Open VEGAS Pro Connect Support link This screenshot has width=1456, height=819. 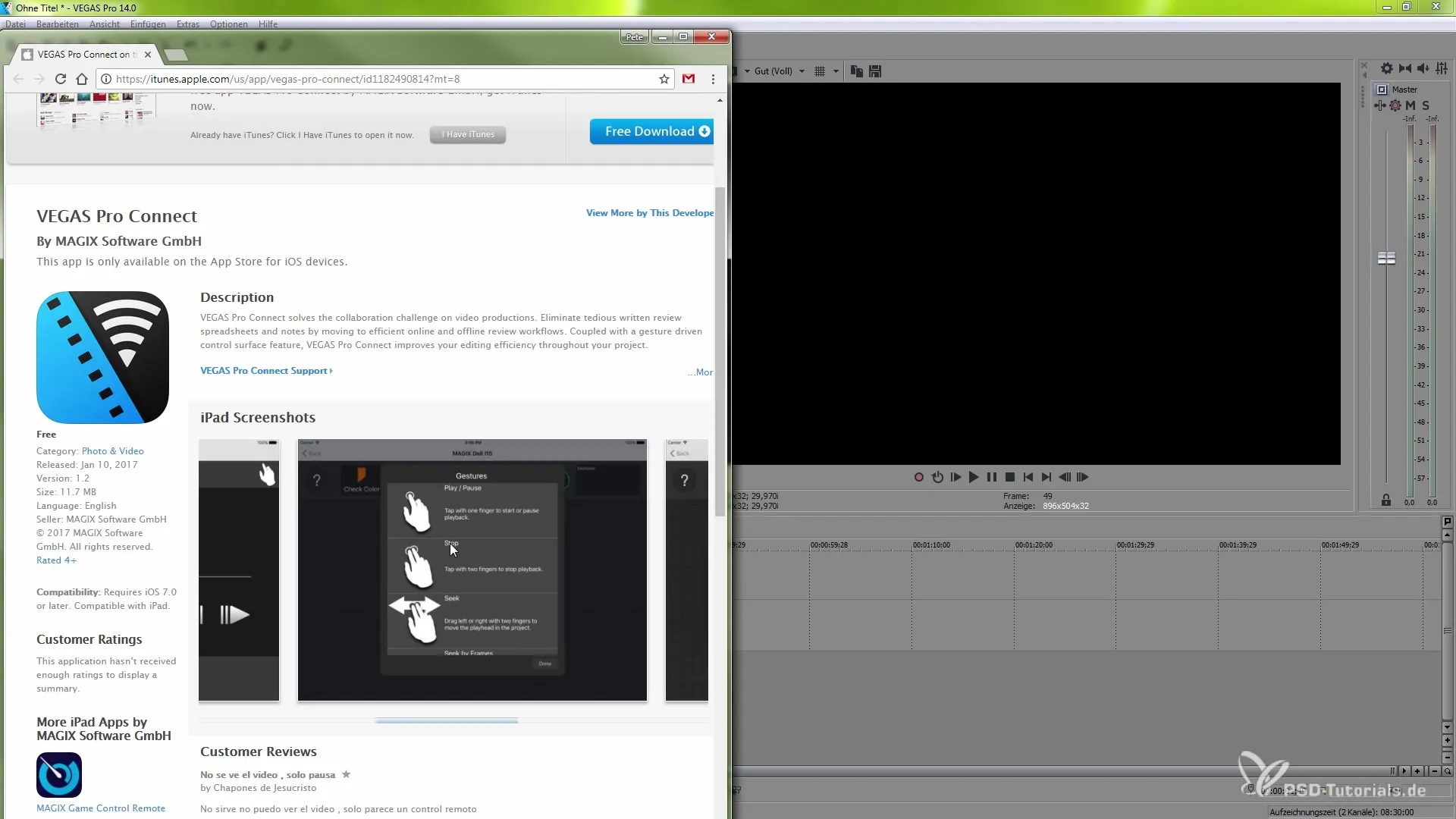click(x=265, y=371)
